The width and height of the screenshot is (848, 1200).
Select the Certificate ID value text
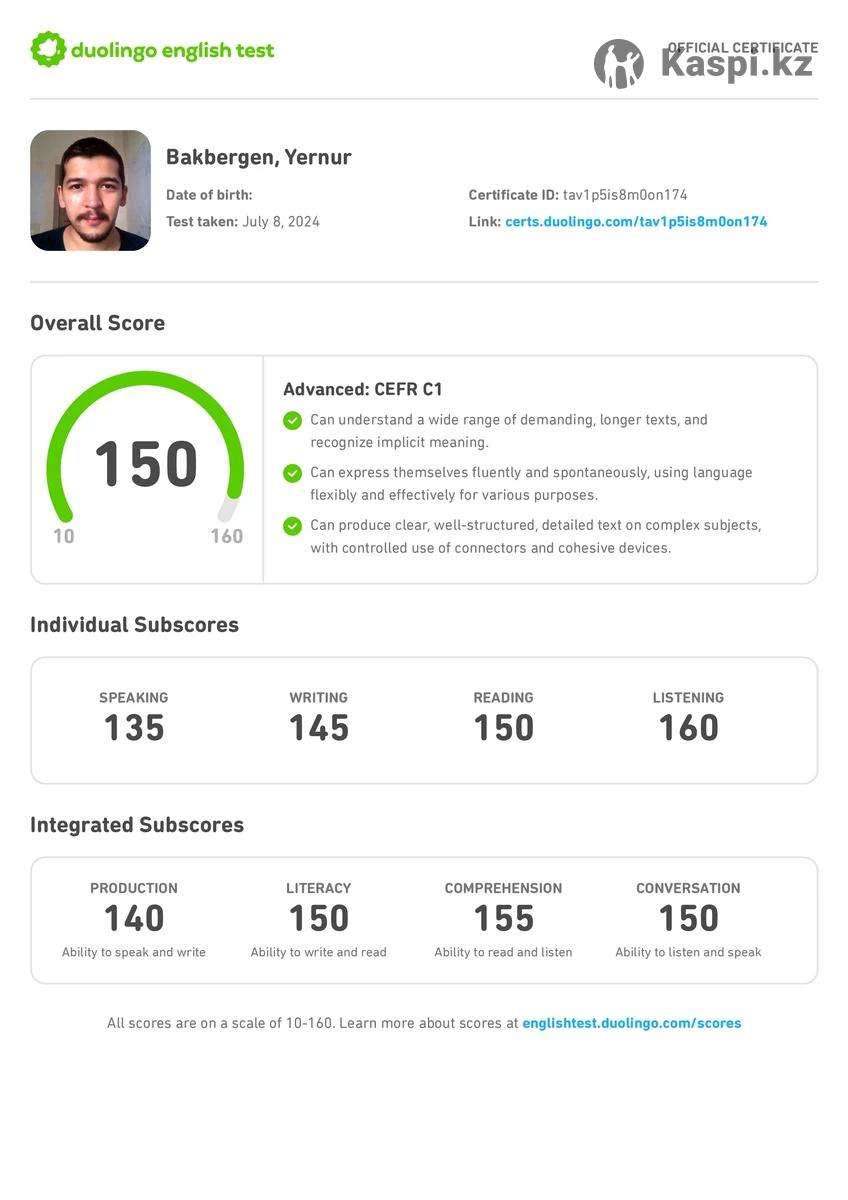tap(625, 195)
